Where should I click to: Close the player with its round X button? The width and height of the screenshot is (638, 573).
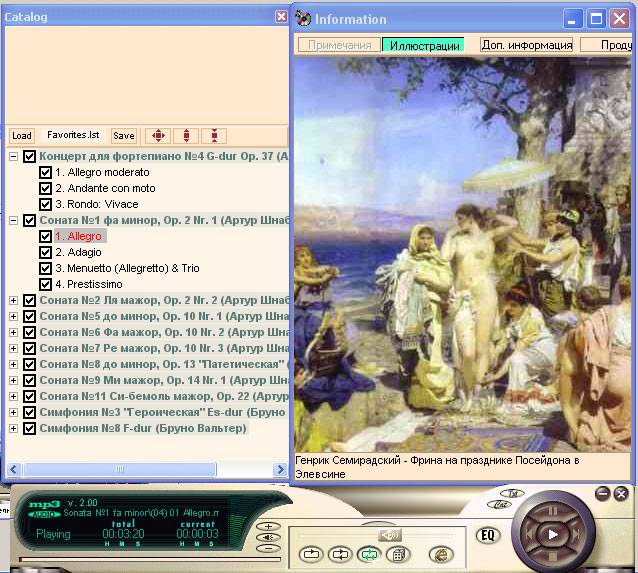621,494
